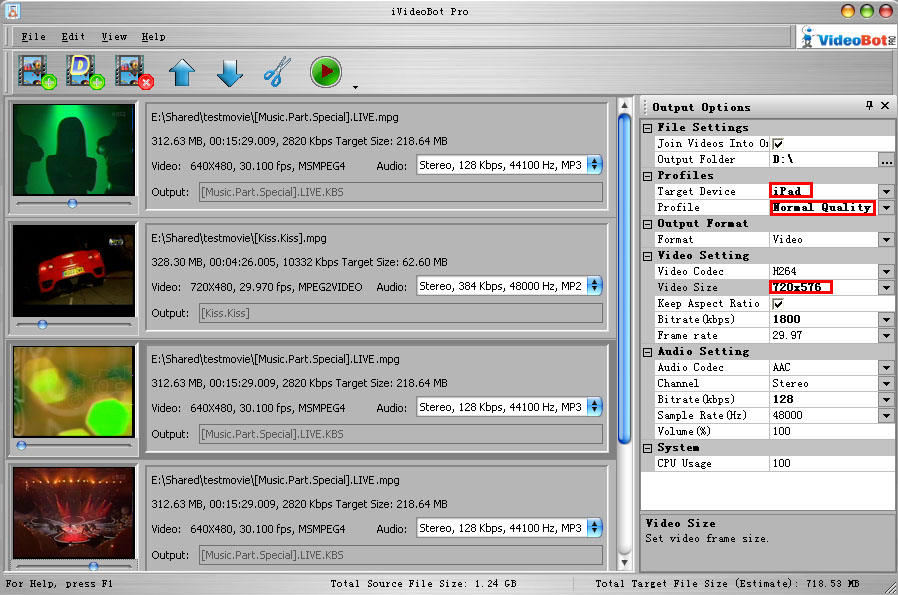Open the video Bitrate 1800 dropdown
Screen dimensions: 898x595
[x=886, y=320]
